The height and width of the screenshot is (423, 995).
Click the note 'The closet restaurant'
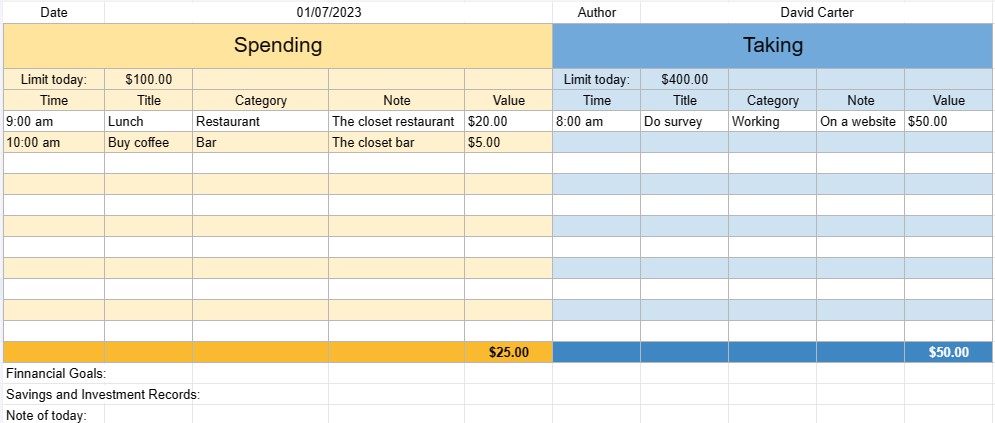(396, 121)
